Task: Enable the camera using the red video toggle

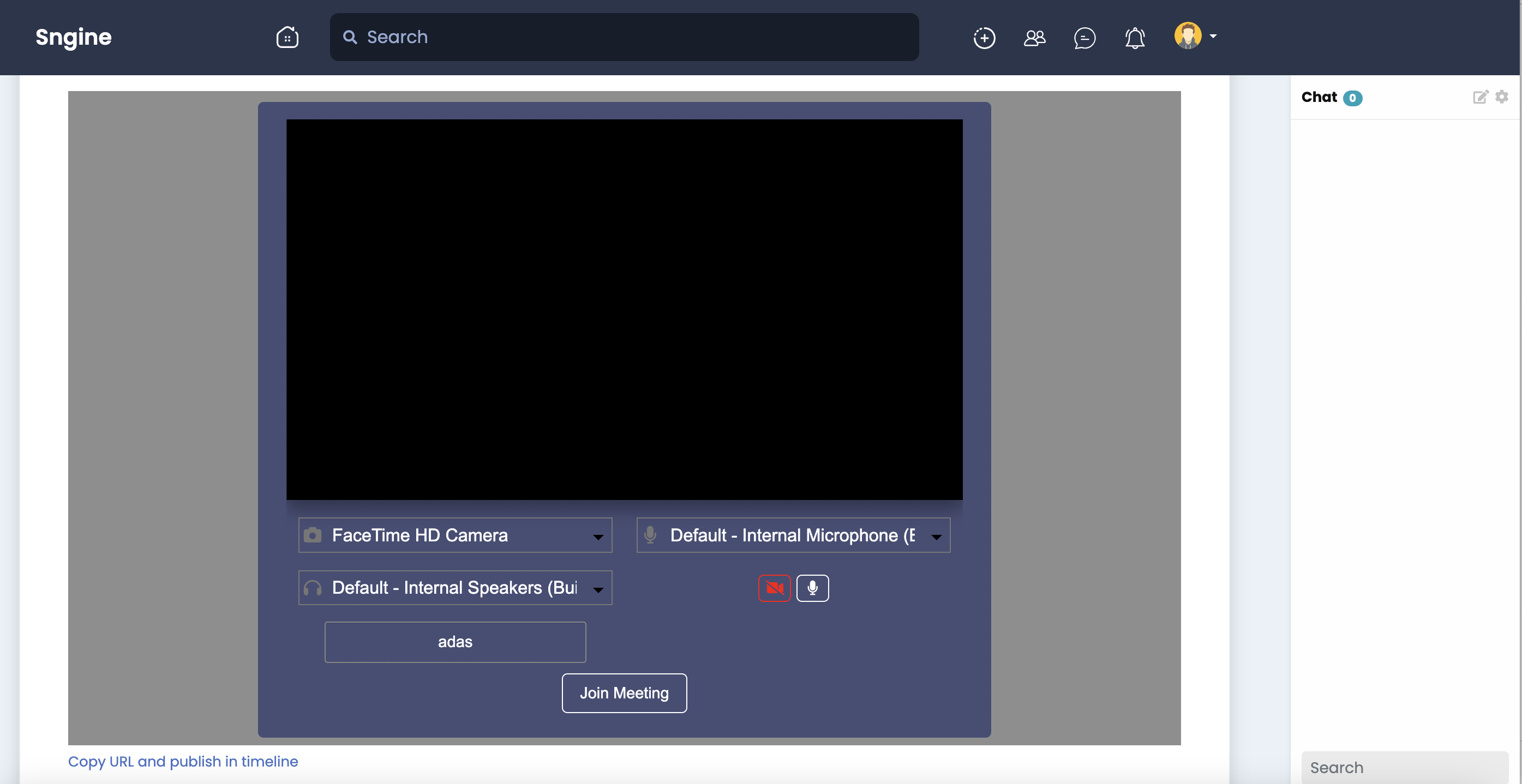Action: [774, 588]
